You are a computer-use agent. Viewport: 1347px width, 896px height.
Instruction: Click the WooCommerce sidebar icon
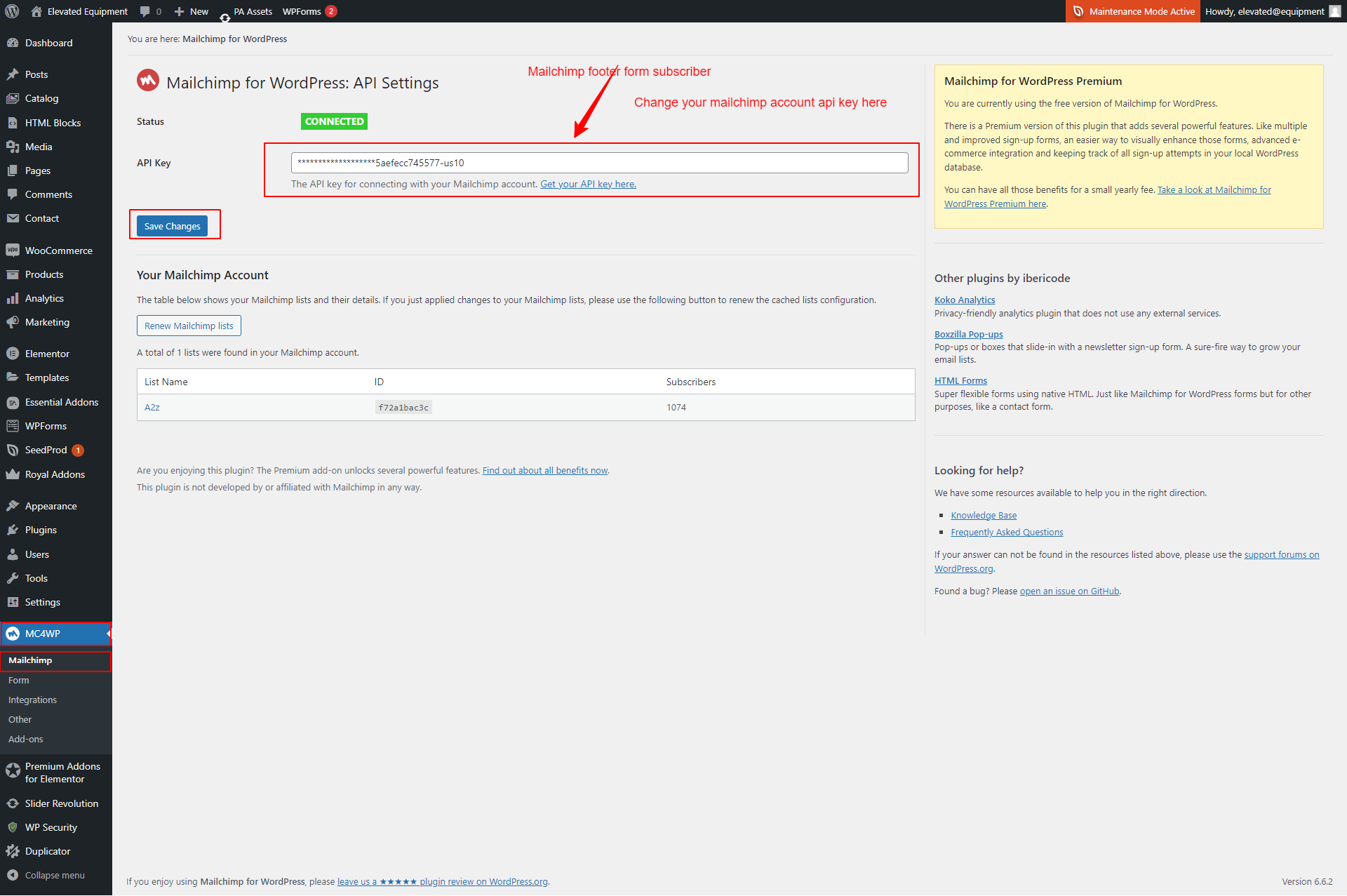click(x=13, y=250)
